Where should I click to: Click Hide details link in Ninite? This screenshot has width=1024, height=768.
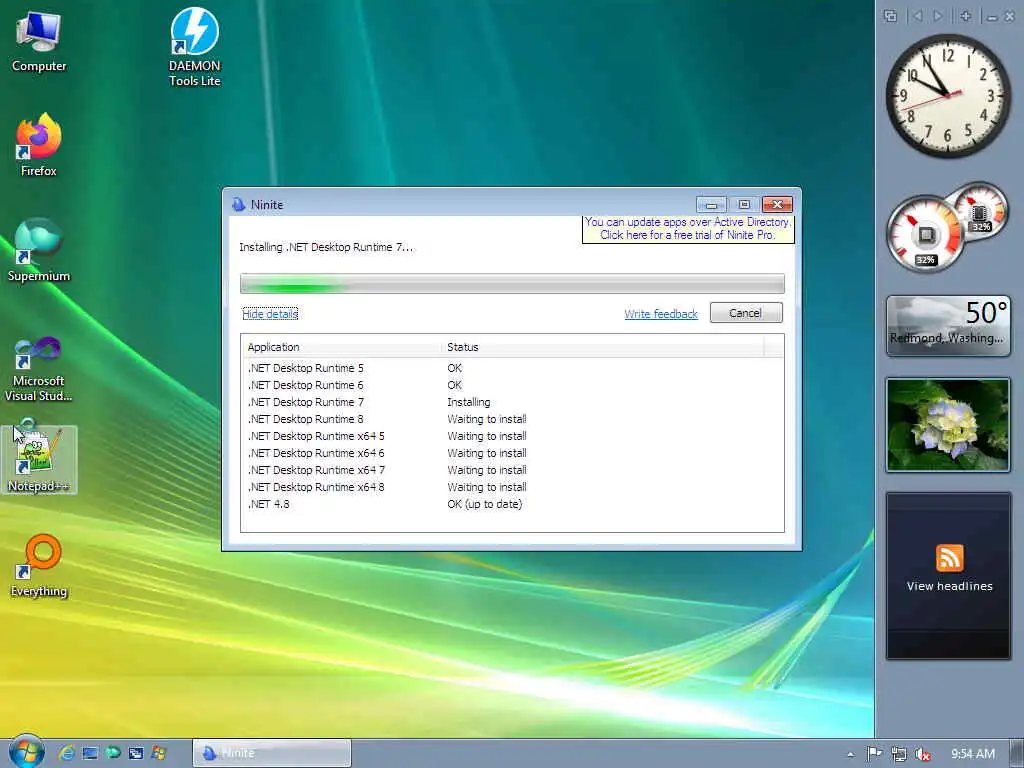click(270, 314)
